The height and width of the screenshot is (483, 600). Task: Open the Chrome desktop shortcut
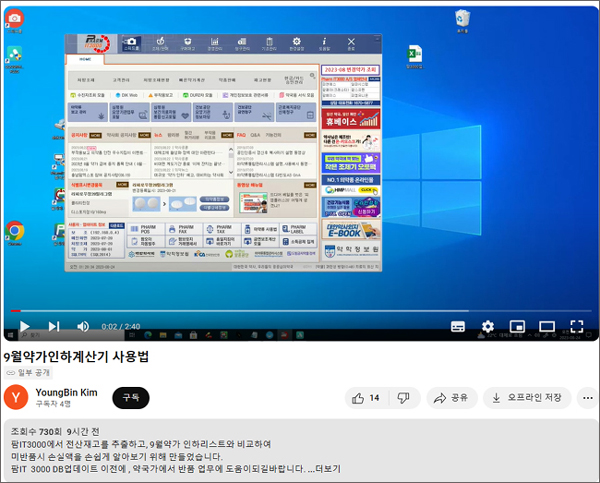pos(15,233)
